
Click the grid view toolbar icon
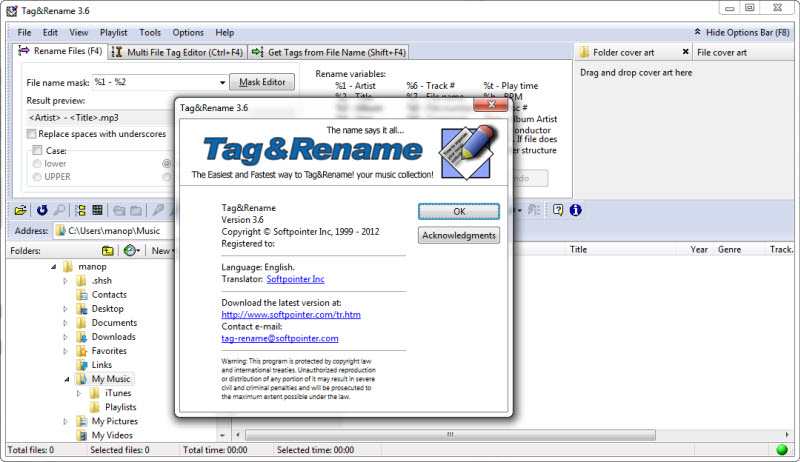[97, 210]
